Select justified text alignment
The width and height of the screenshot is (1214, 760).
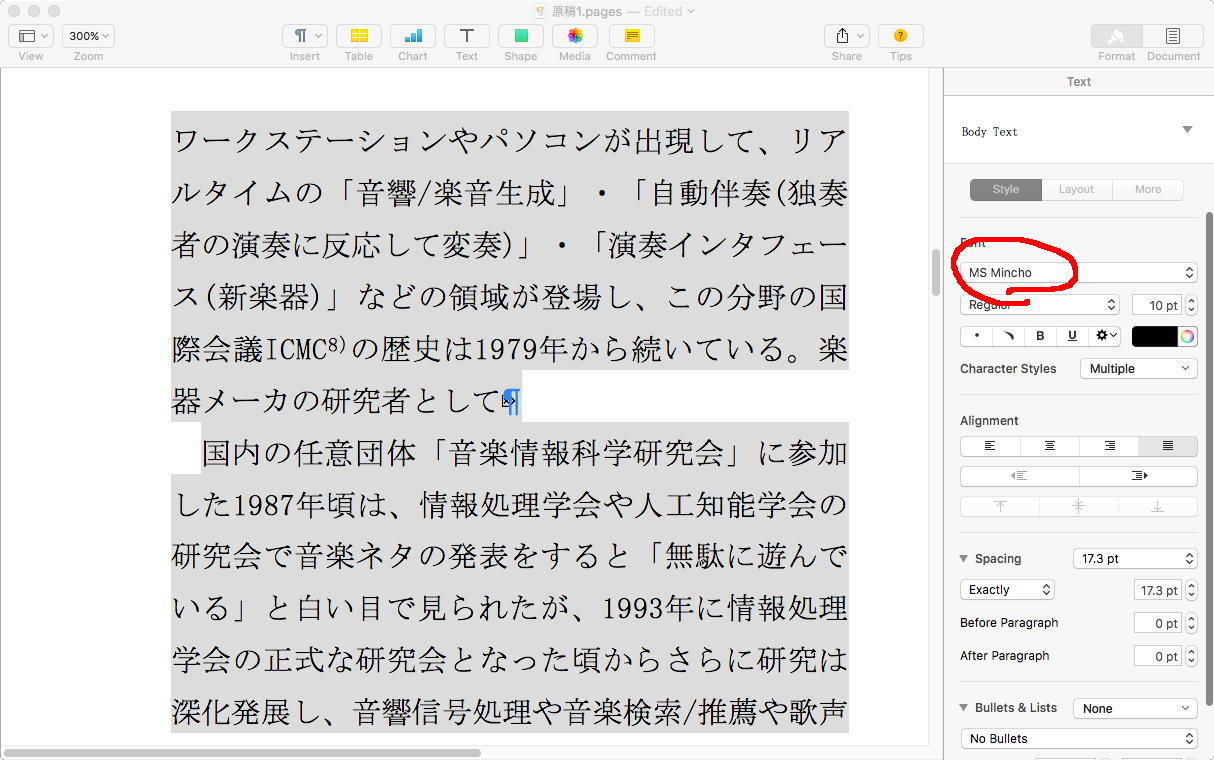click(x=1167, y=446)
